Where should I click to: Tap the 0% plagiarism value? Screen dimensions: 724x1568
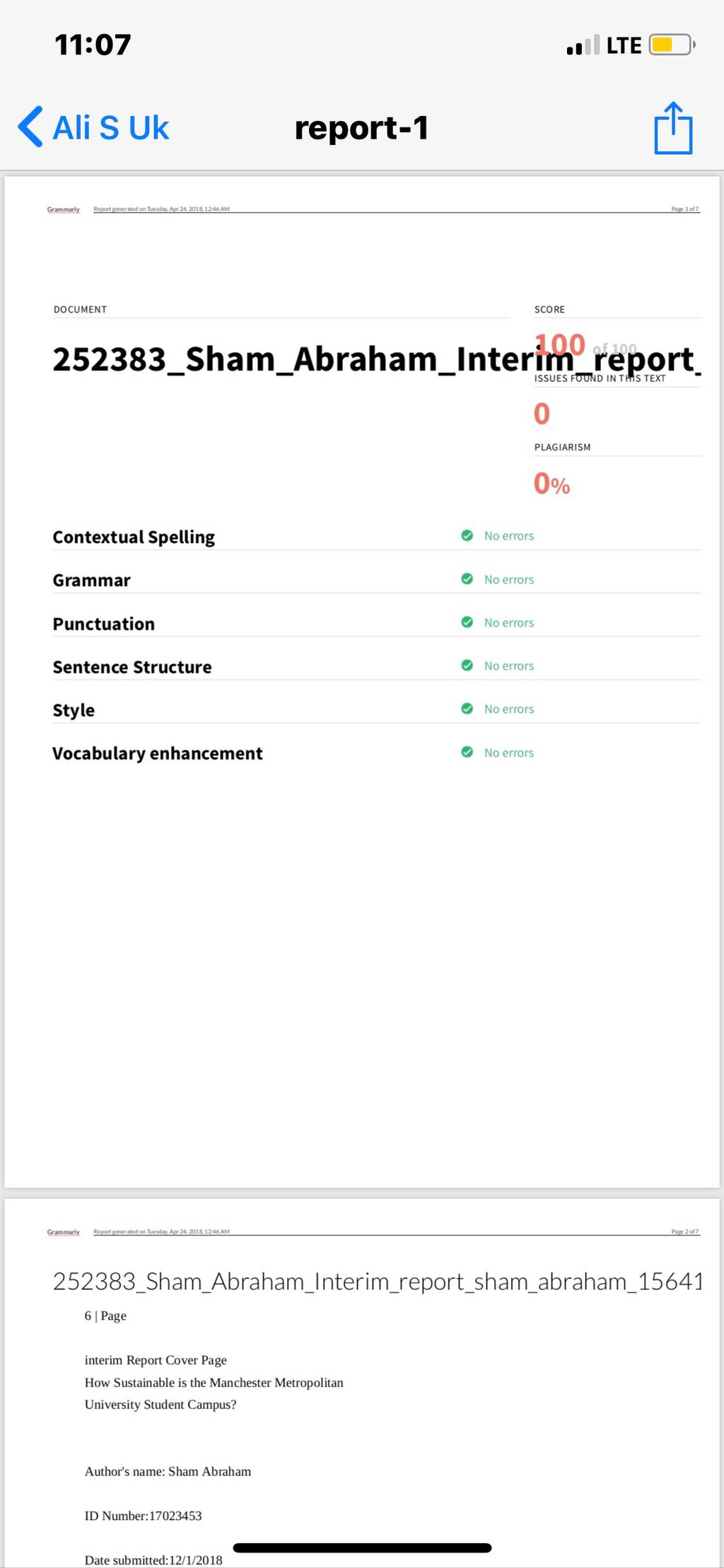551,484
